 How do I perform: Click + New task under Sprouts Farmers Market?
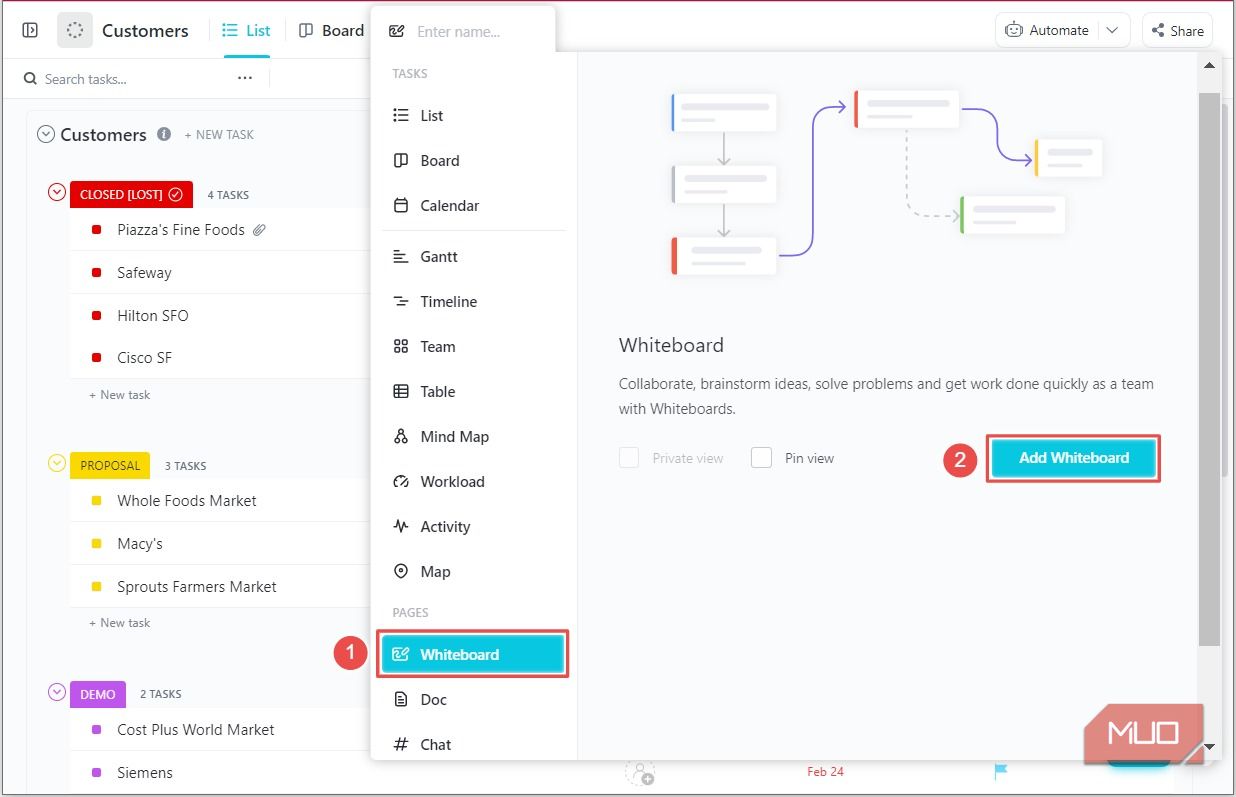[120, 623]
